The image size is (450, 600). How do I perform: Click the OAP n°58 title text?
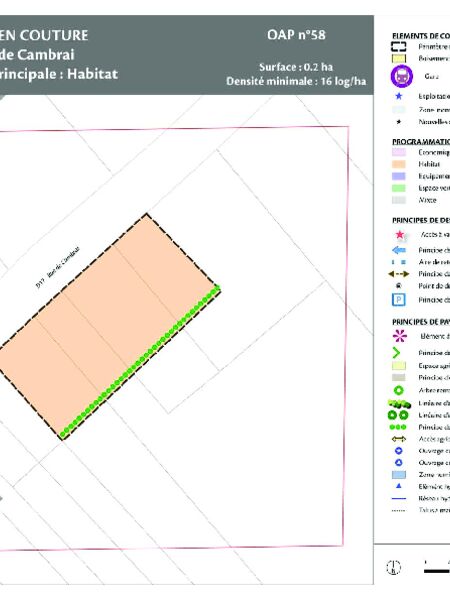[296, 35]
